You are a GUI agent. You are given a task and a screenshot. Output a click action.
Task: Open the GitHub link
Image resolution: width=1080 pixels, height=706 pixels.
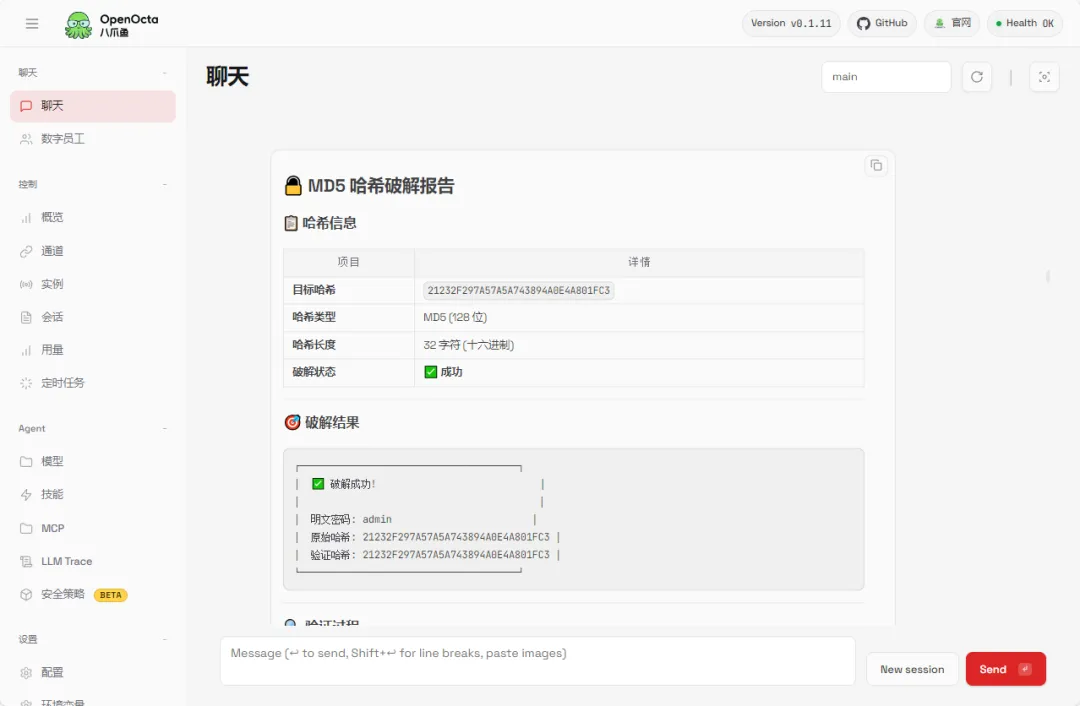pyautogui.click(x=882, y=23)
